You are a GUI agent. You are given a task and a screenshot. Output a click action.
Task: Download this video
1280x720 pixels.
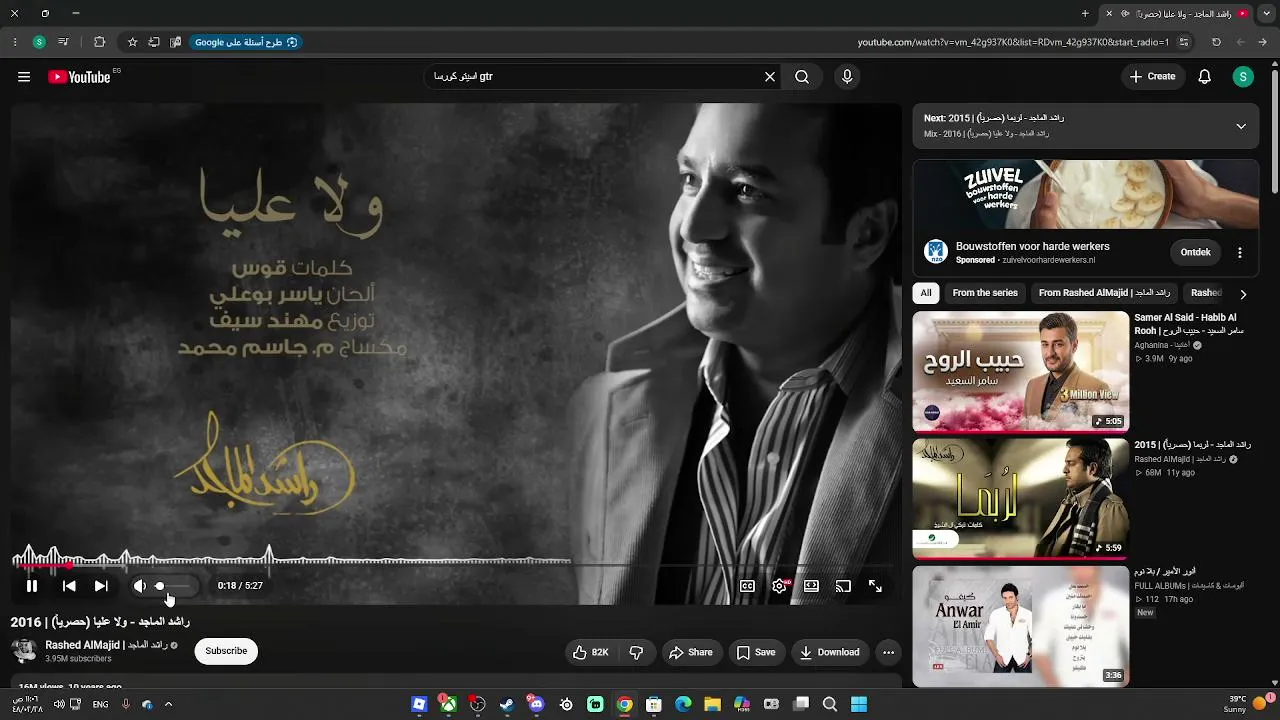point(830,652)
